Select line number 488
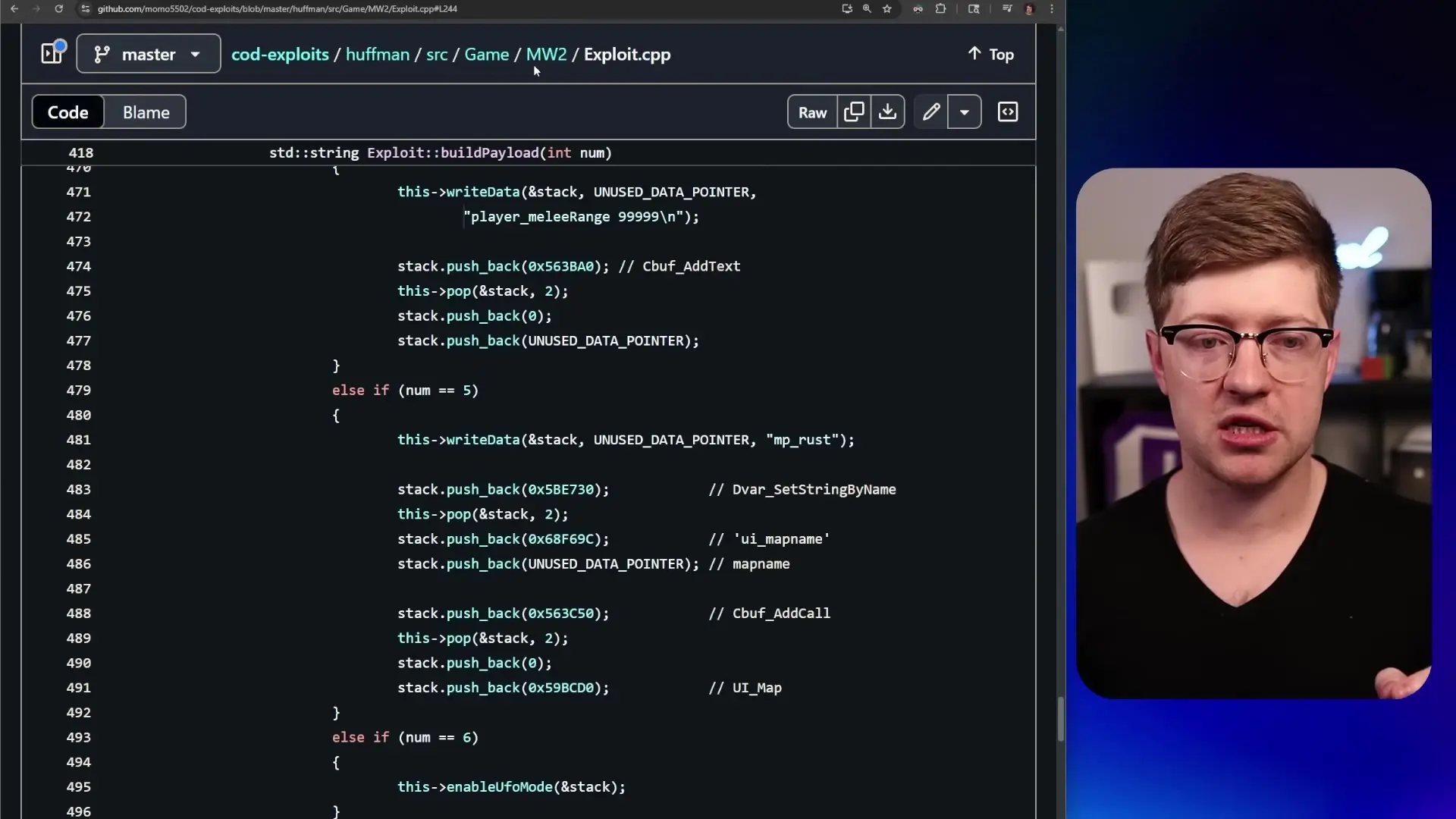 point(79,613)
